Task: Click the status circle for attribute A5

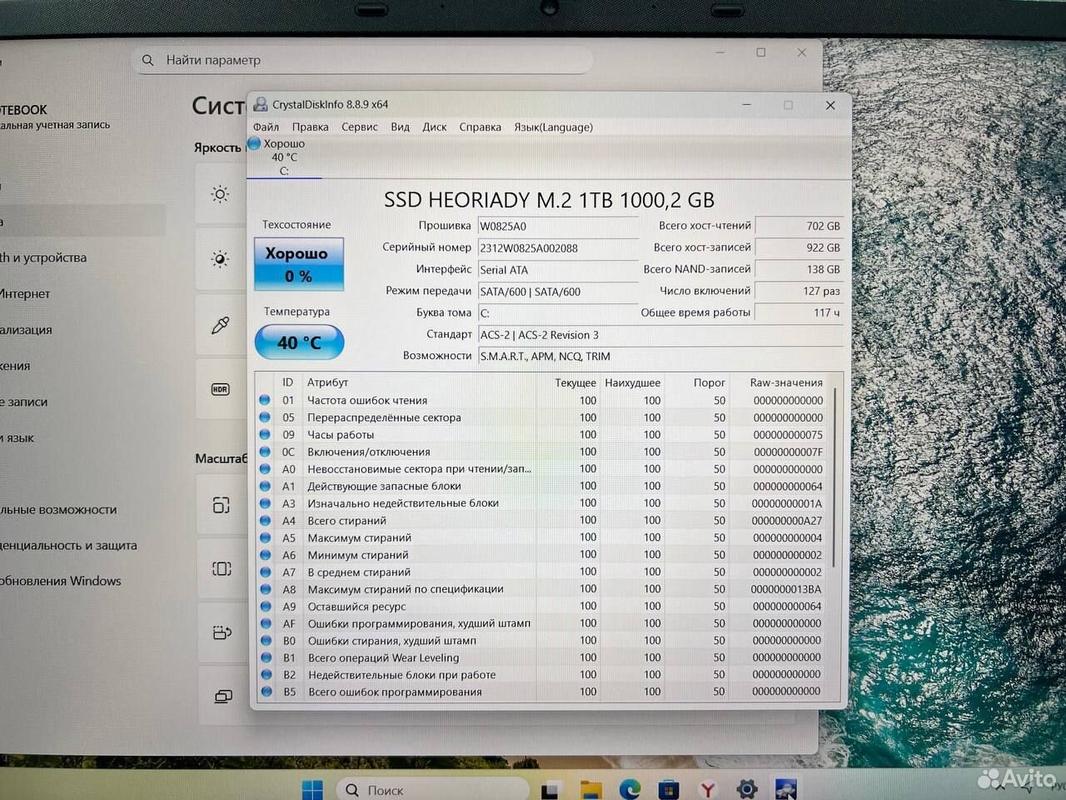Action: pos(265,538)
